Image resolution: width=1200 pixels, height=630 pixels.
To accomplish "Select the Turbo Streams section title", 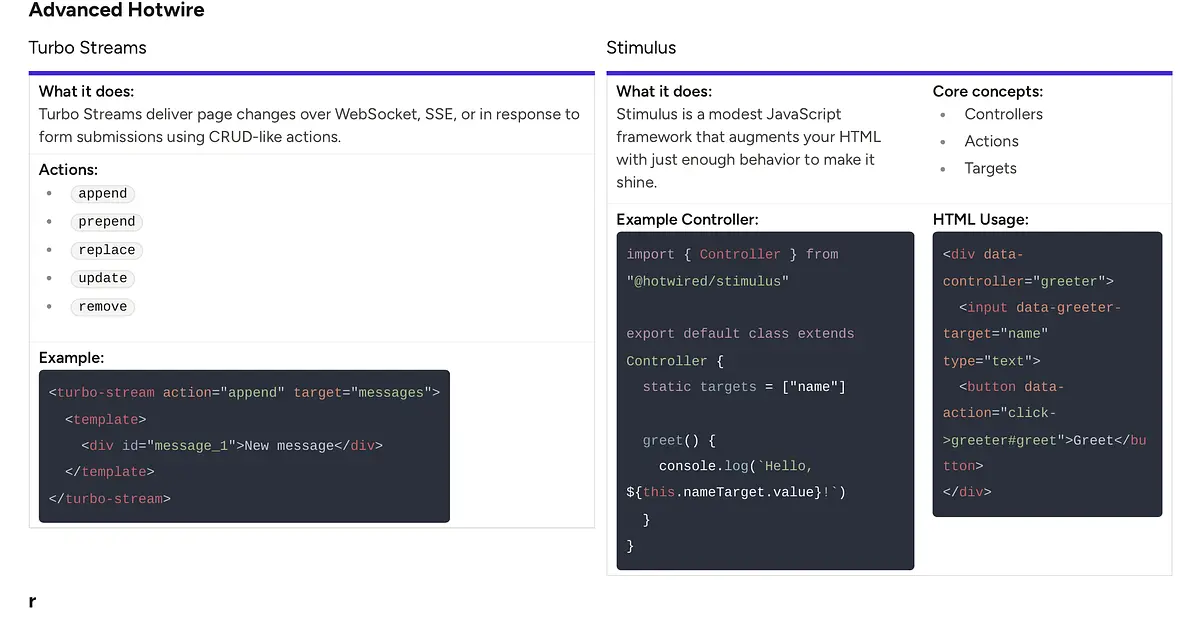I will (87, 48).
